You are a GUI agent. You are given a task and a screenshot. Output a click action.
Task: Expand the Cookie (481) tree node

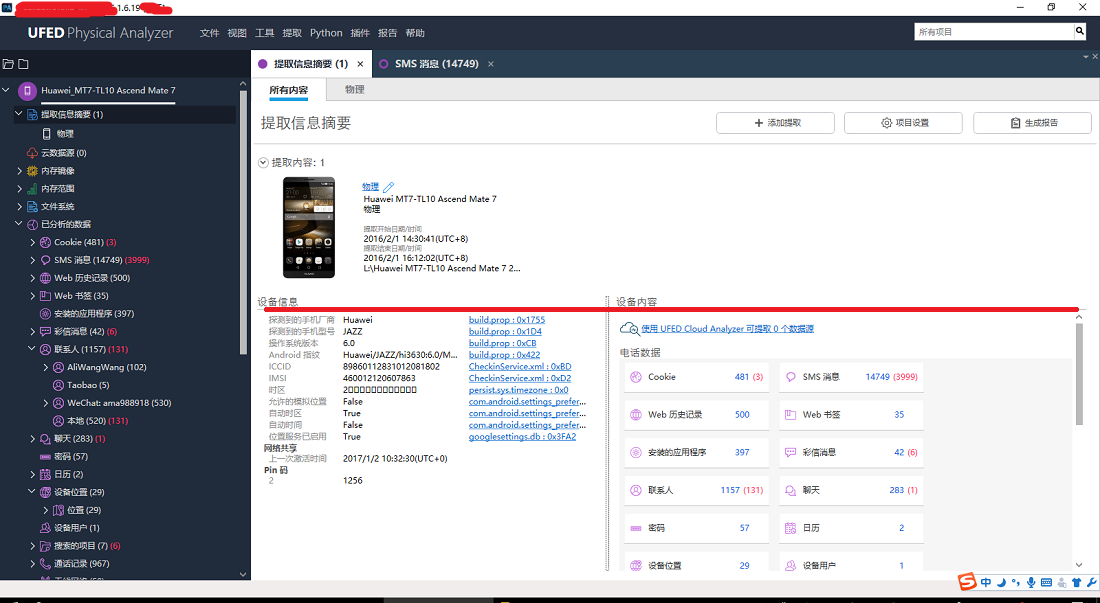(x=32, y=242)
